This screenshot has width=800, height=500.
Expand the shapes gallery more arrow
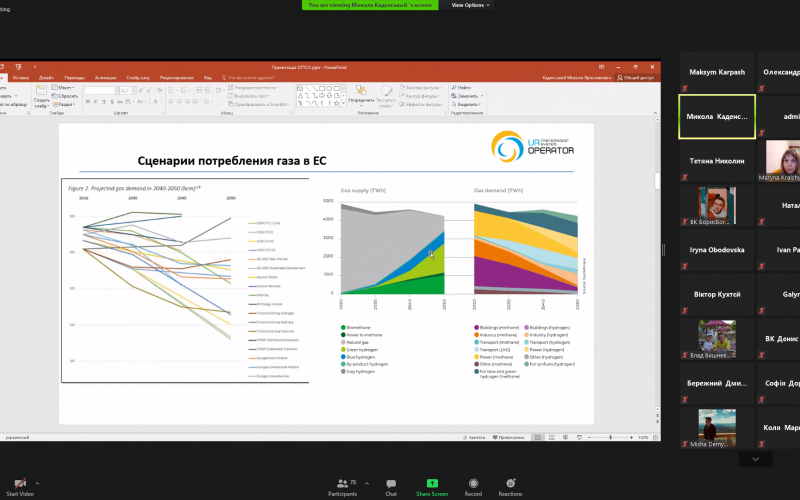343,103
